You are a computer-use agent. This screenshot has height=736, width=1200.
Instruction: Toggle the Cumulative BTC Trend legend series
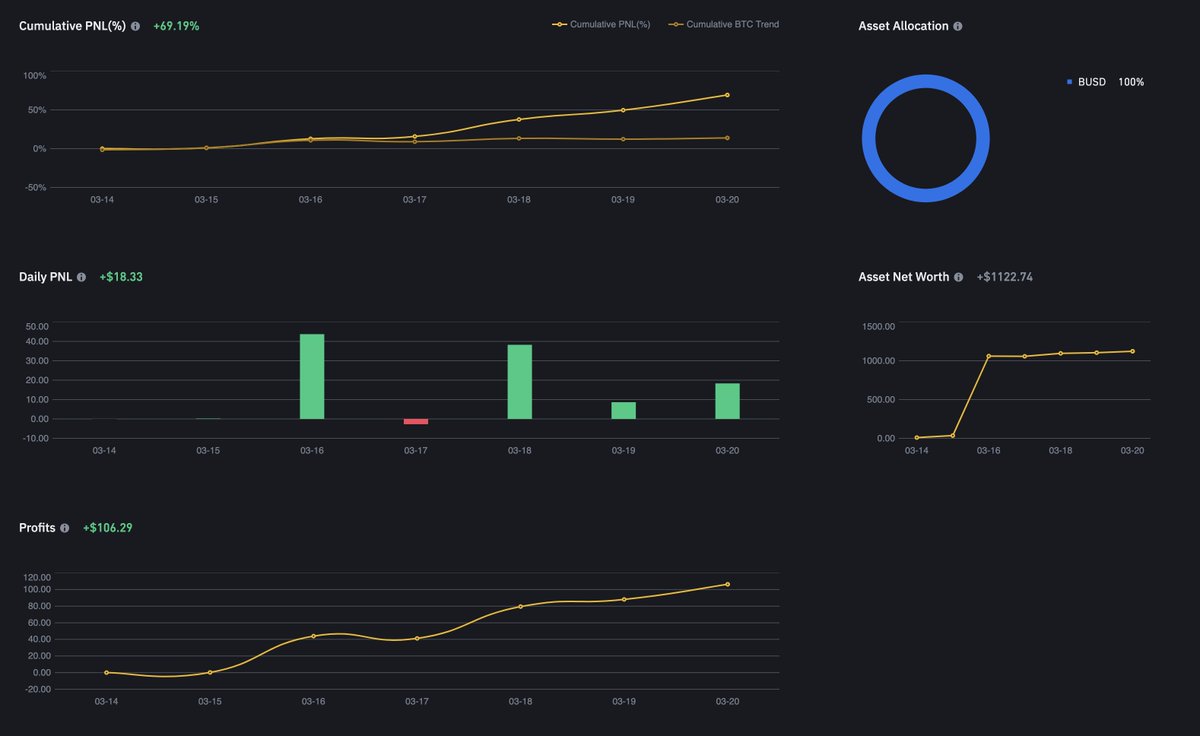tap(724, 24)
